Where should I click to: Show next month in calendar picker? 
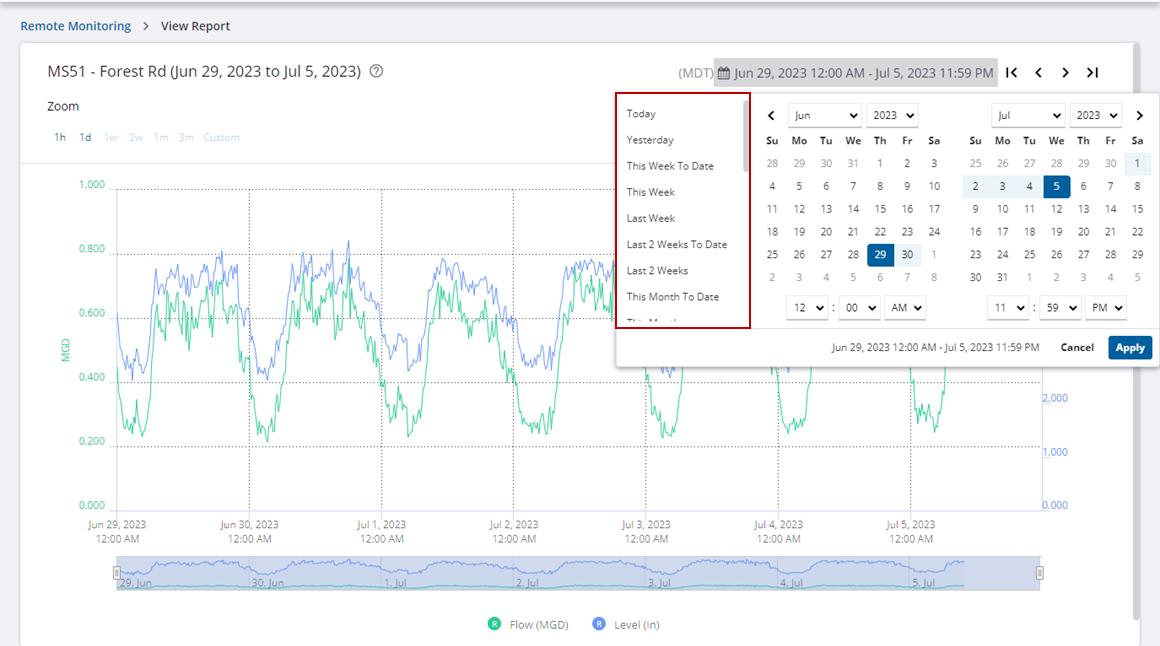(1139, 116)
